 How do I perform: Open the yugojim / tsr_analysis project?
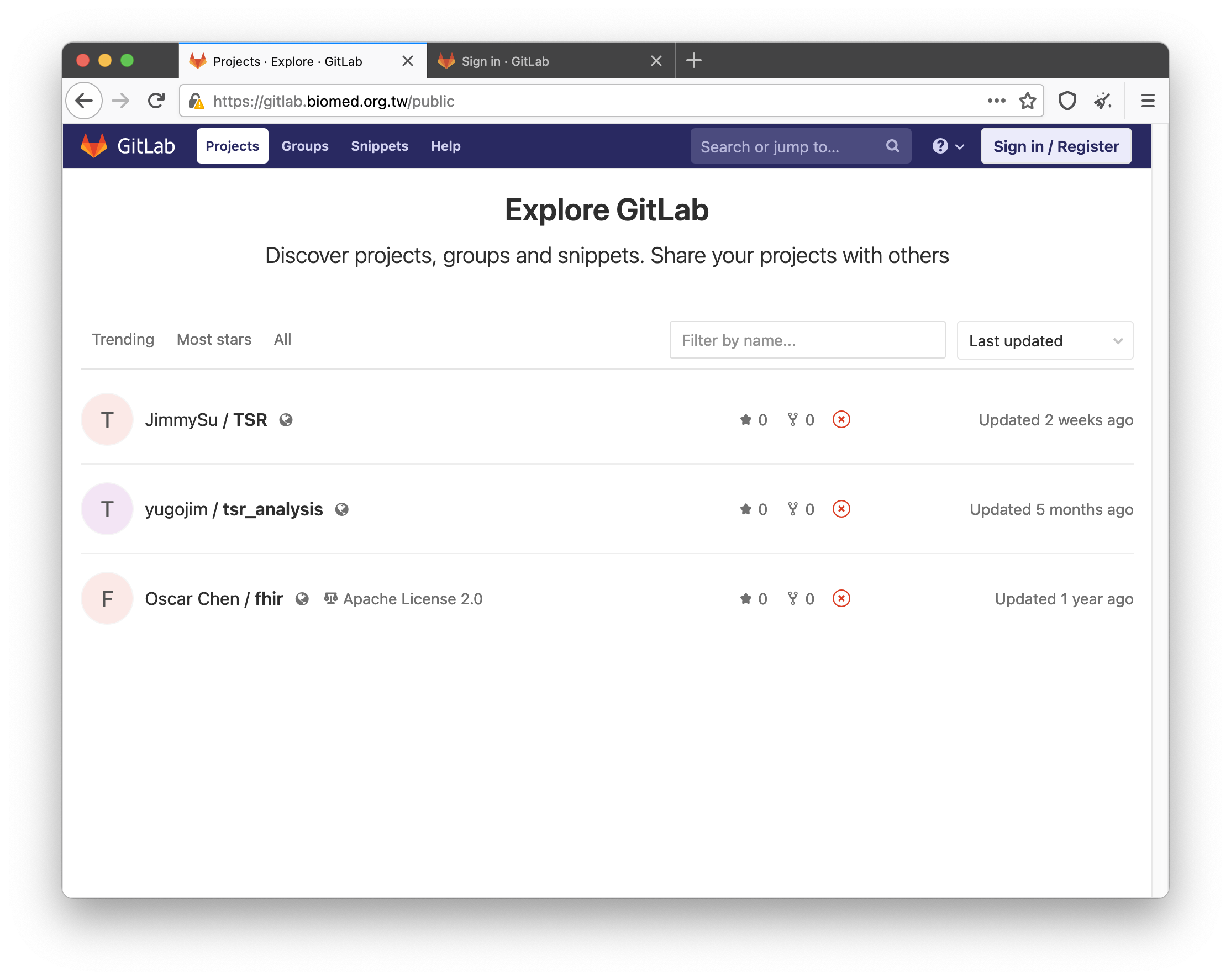click(234, 509)
